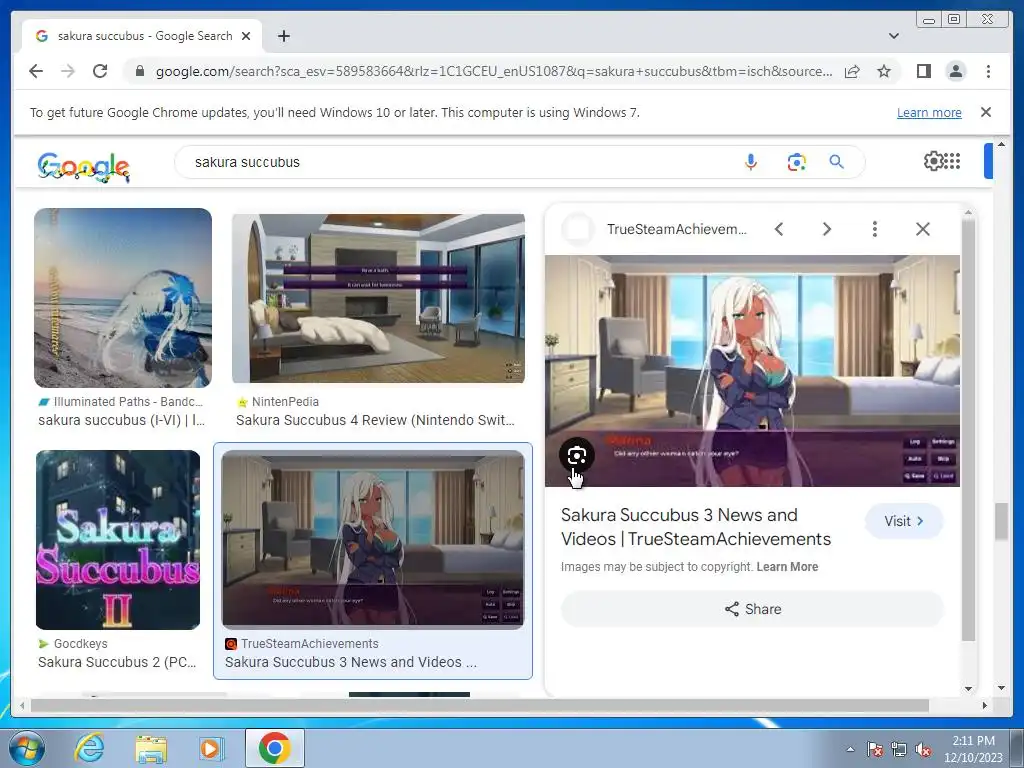The image size is (1024, 768).
Task: Open the Windows Start menu
Action: pos(26,748)
